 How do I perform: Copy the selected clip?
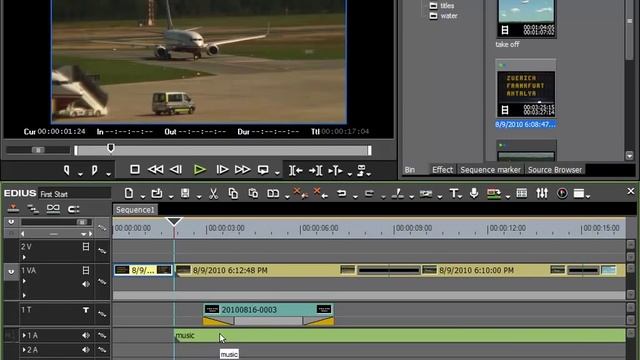pos(233,193)
